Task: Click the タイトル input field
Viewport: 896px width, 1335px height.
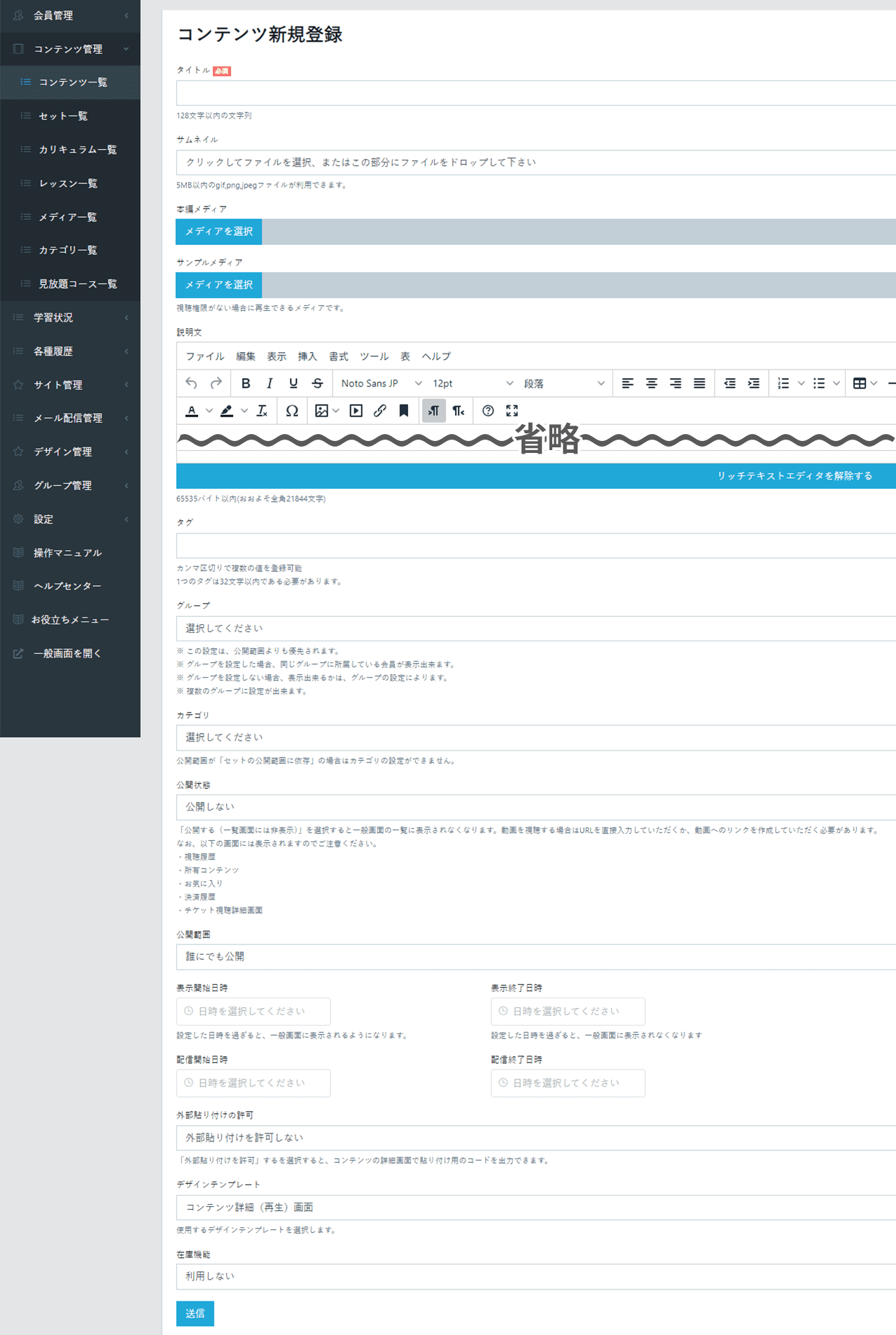Action: 536,92
